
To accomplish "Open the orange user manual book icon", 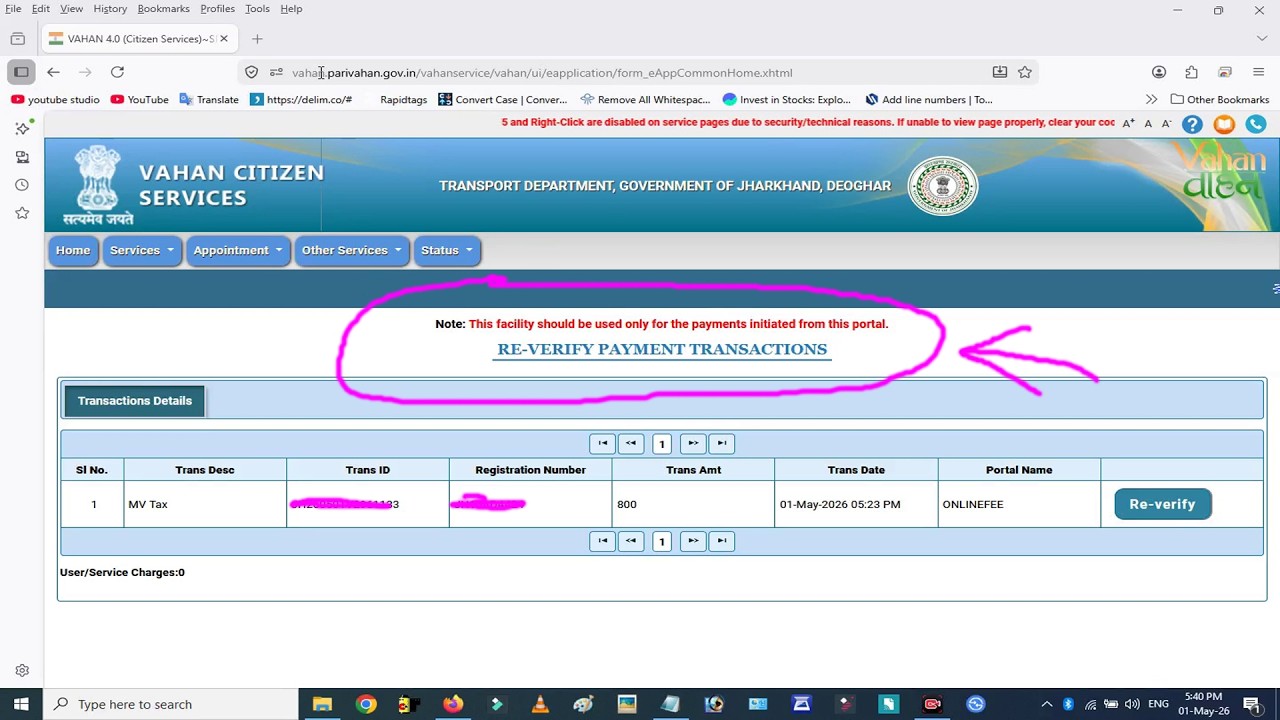I will [x=1224, y=124].
